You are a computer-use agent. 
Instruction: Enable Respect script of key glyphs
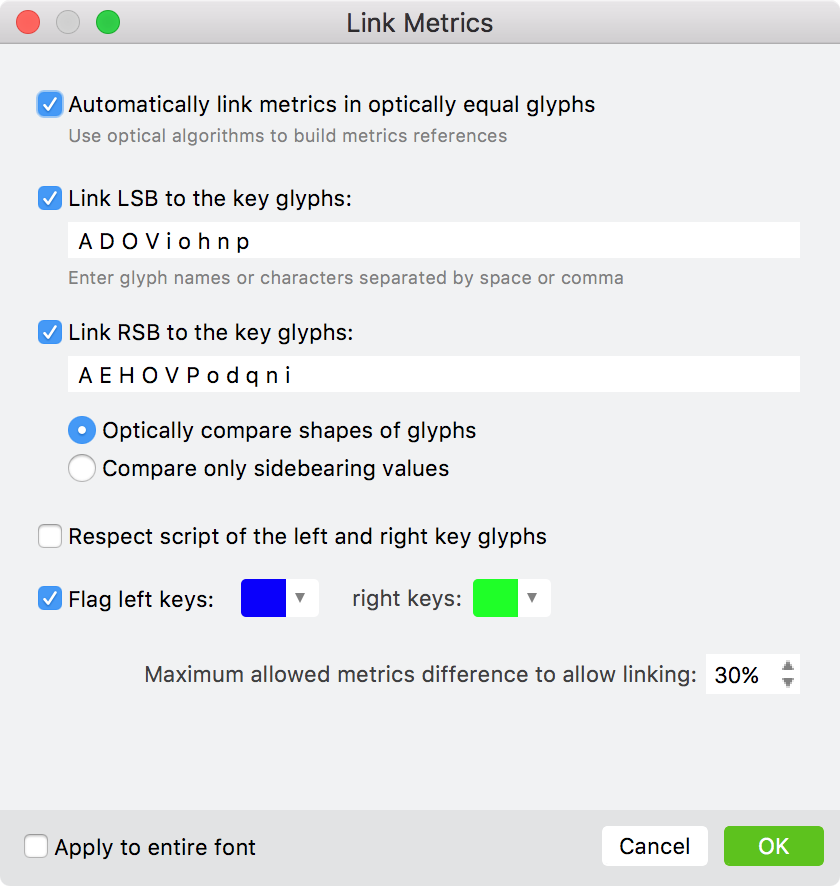coord(50,536)
